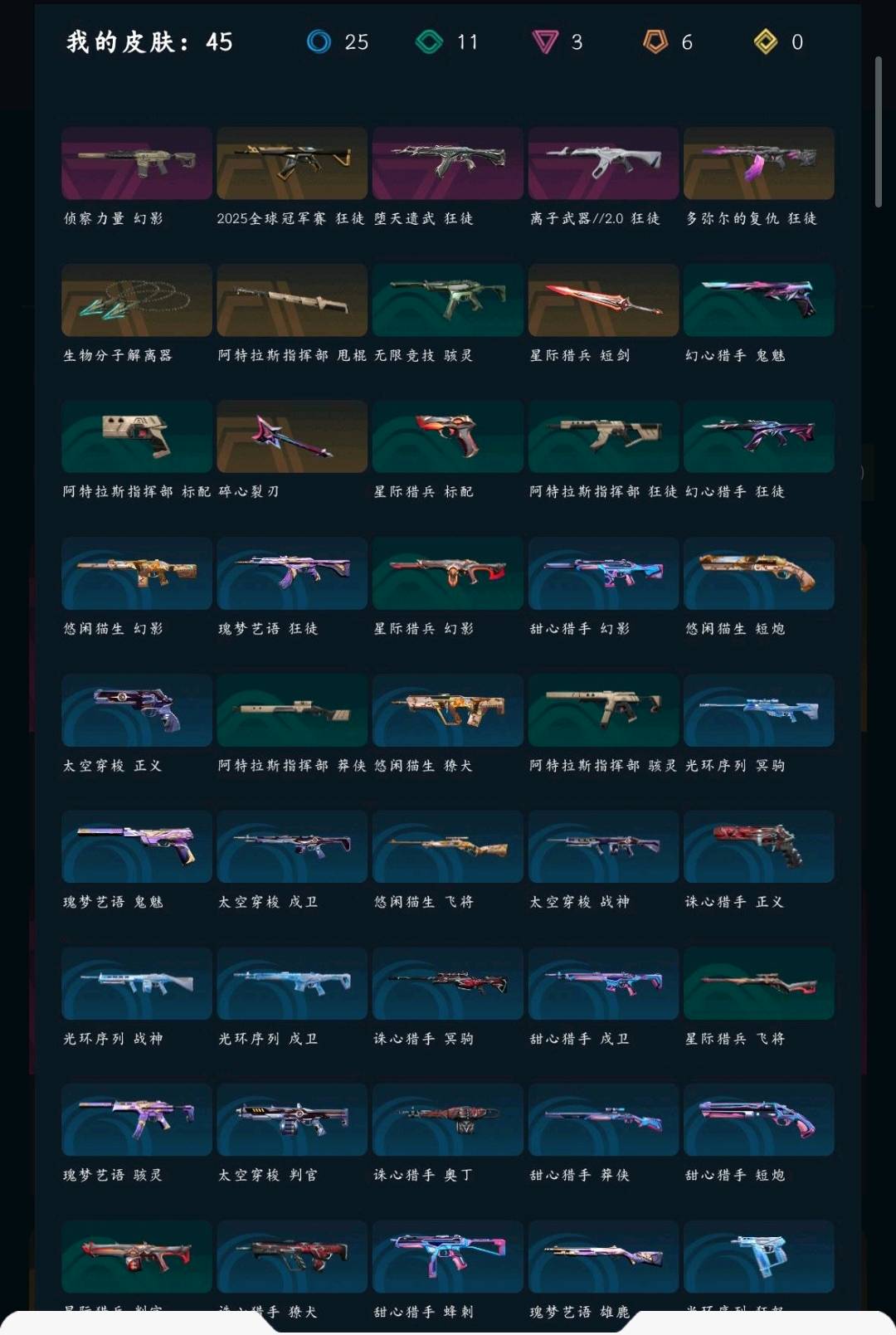This screenshot has height=1335, width=896.
Task: Select the 诛心猎手 奥丁 skin
Action: [448, 1119]
